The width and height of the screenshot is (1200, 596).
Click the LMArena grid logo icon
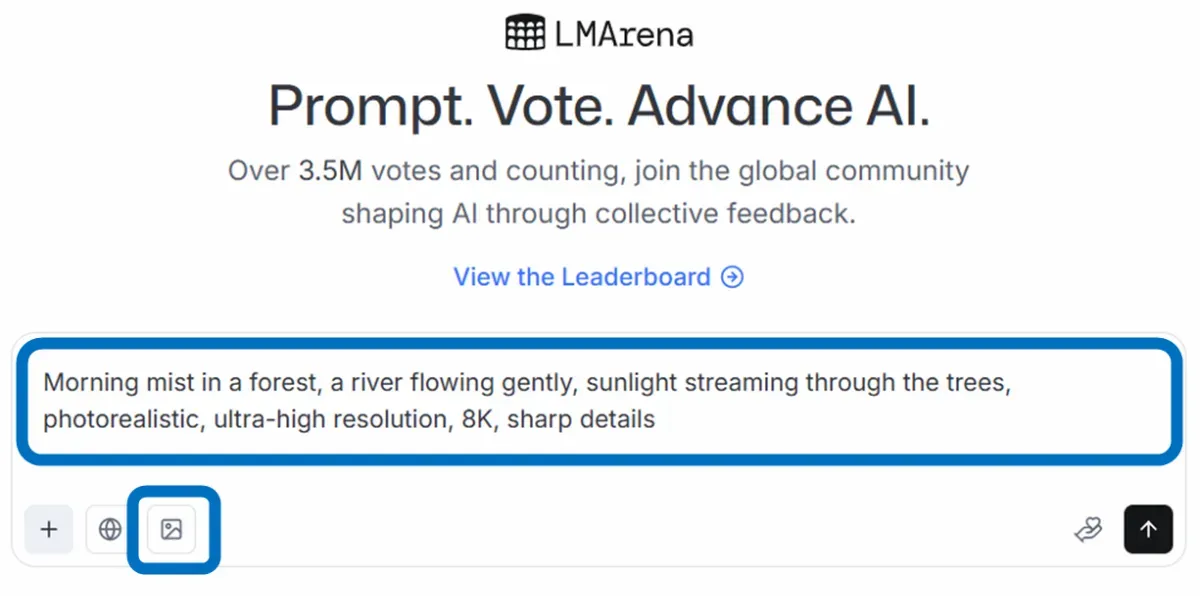pos(525,33)
